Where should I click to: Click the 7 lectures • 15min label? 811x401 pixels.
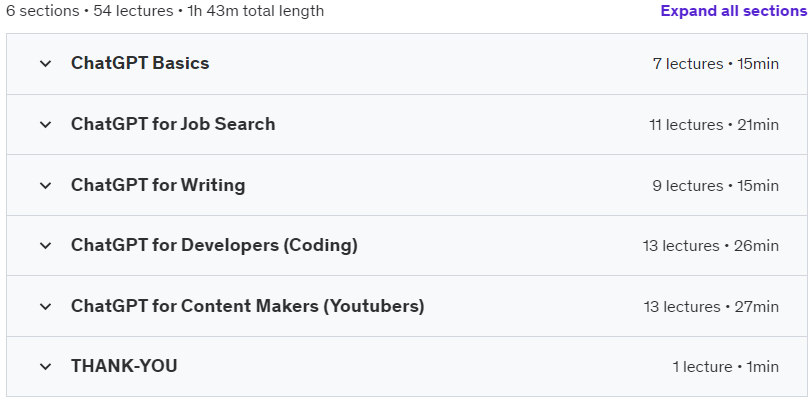716,64
